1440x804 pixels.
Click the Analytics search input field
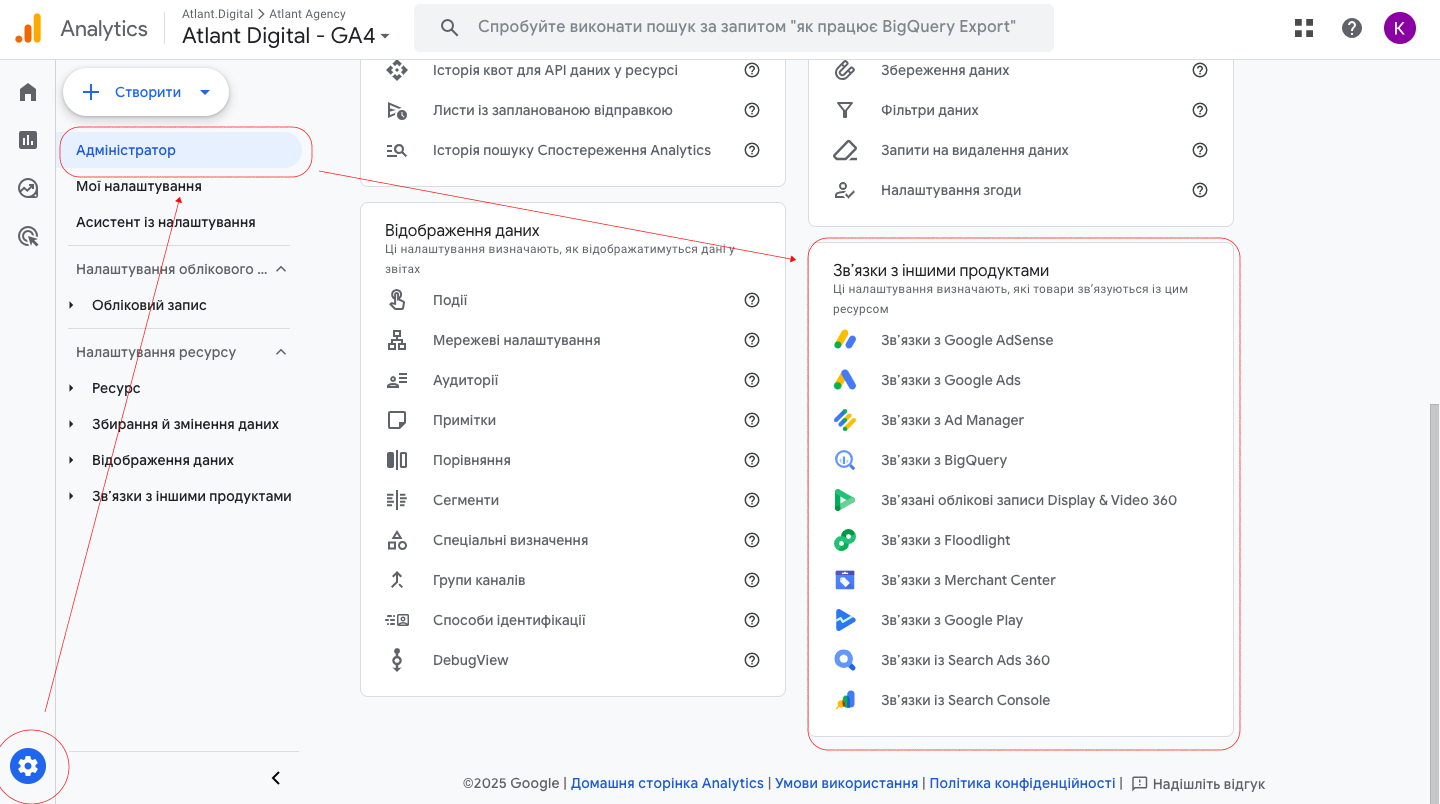coord(746,27)
